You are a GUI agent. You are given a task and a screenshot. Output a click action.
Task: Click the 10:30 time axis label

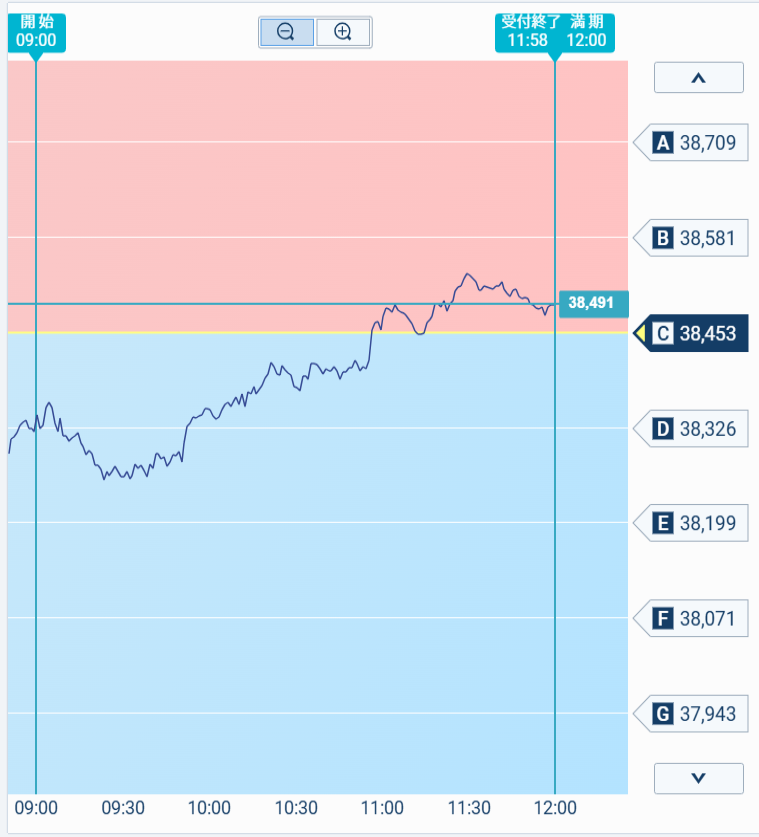click(296, 808)
